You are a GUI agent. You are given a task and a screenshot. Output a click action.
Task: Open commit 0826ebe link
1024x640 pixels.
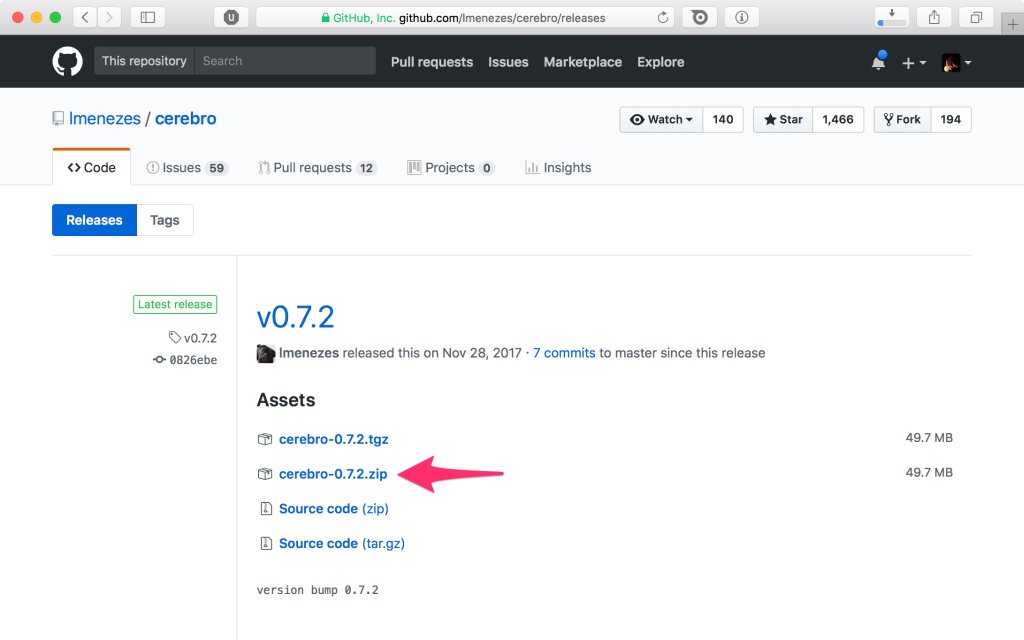[x=185, y=360]
